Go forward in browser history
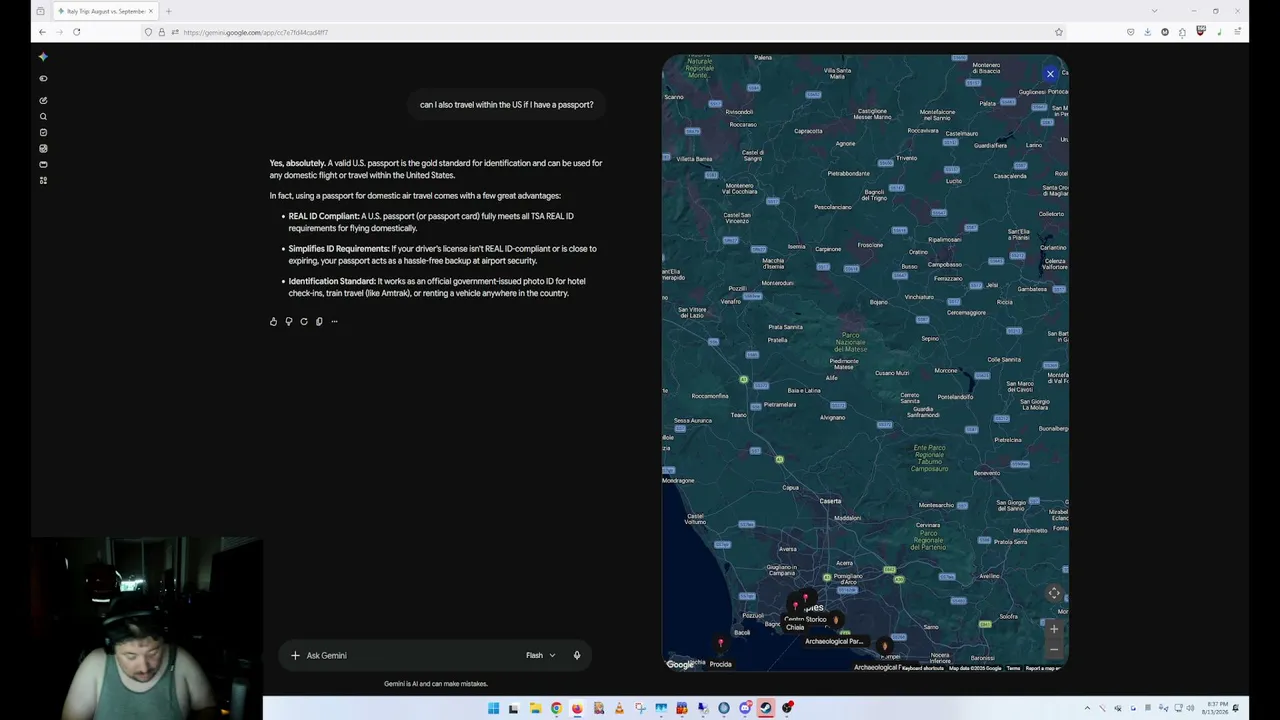The image size is (1280, 720). point(59,32)
